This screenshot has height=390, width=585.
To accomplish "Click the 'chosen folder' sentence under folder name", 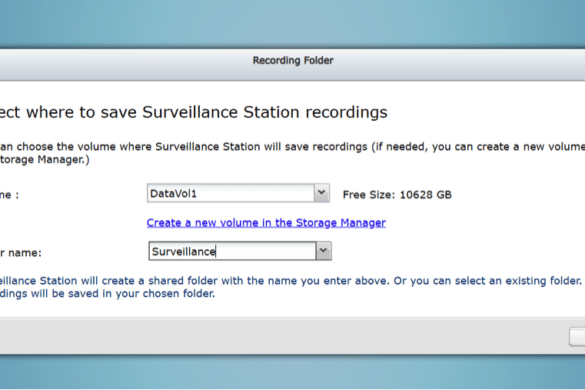I will (107, 294).
